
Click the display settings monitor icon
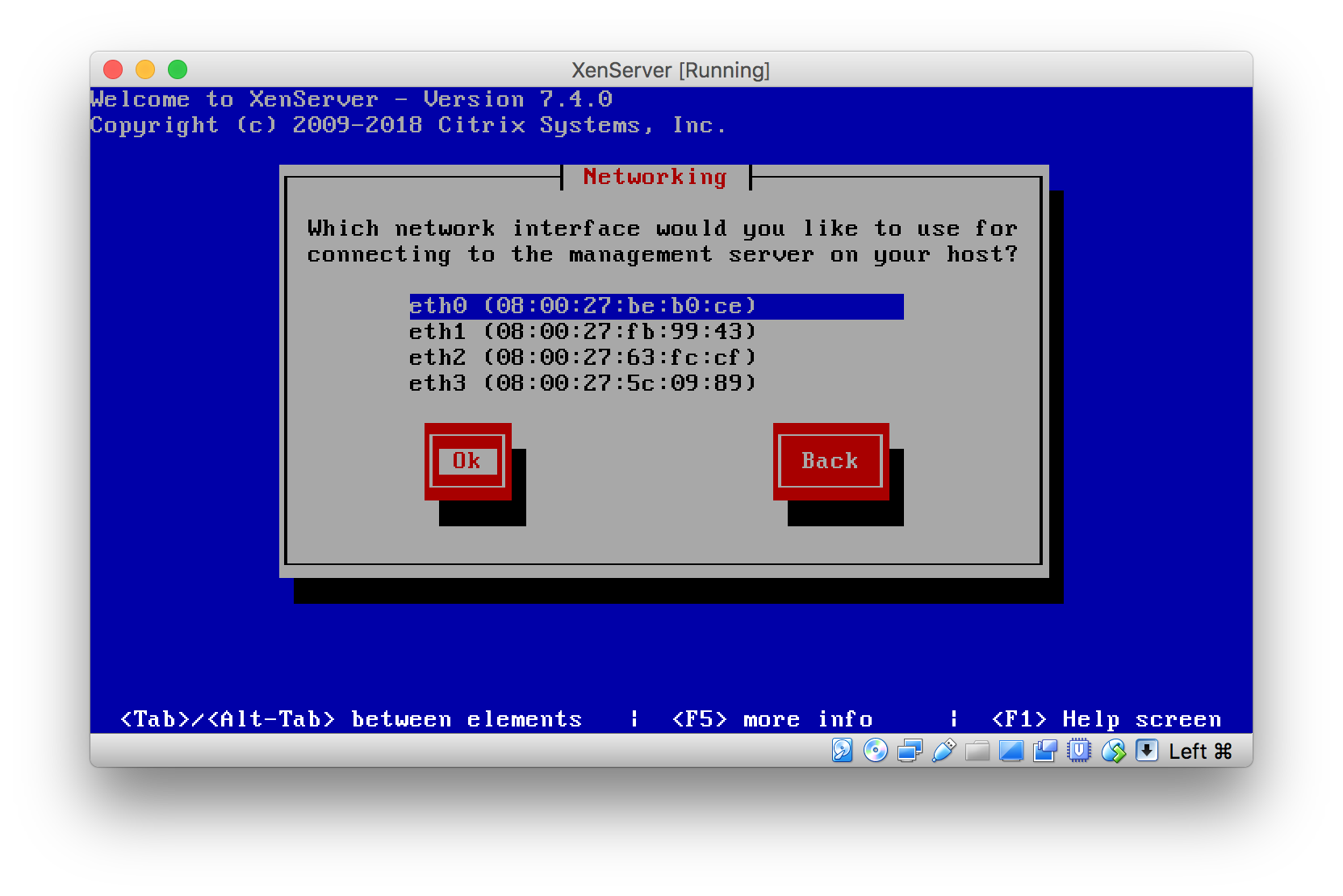point(1011,751)
